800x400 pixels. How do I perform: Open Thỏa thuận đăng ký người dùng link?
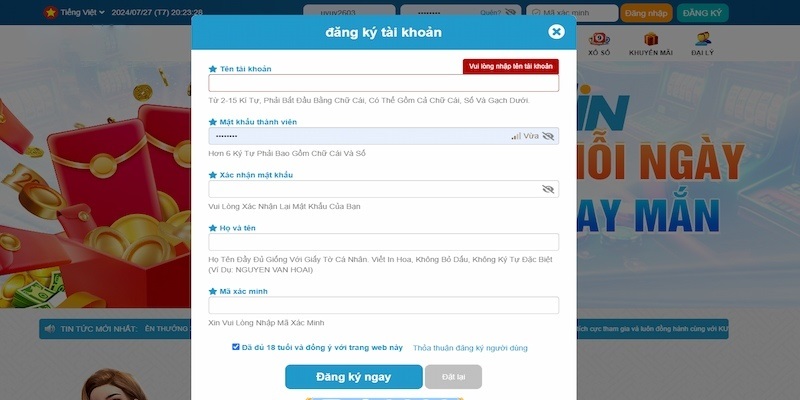point(470,348)
